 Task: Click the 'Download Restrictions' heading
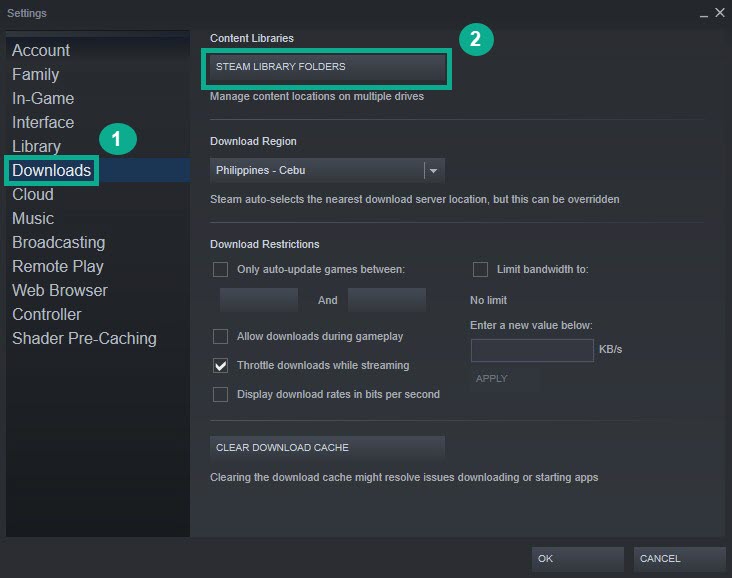coord(265,244)
